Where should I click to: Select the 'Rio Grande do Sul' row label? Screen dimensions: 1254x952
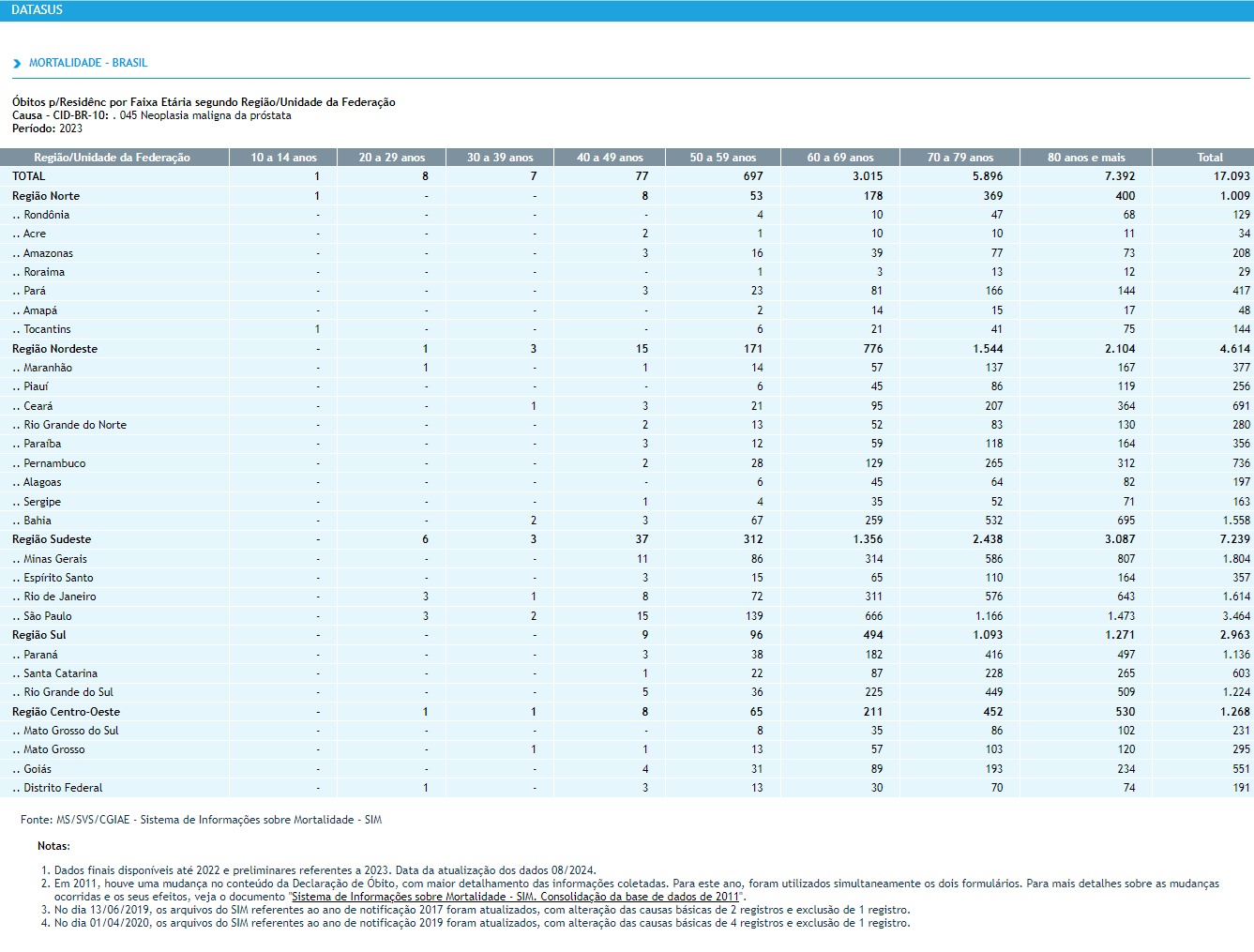tap(68, 692)
